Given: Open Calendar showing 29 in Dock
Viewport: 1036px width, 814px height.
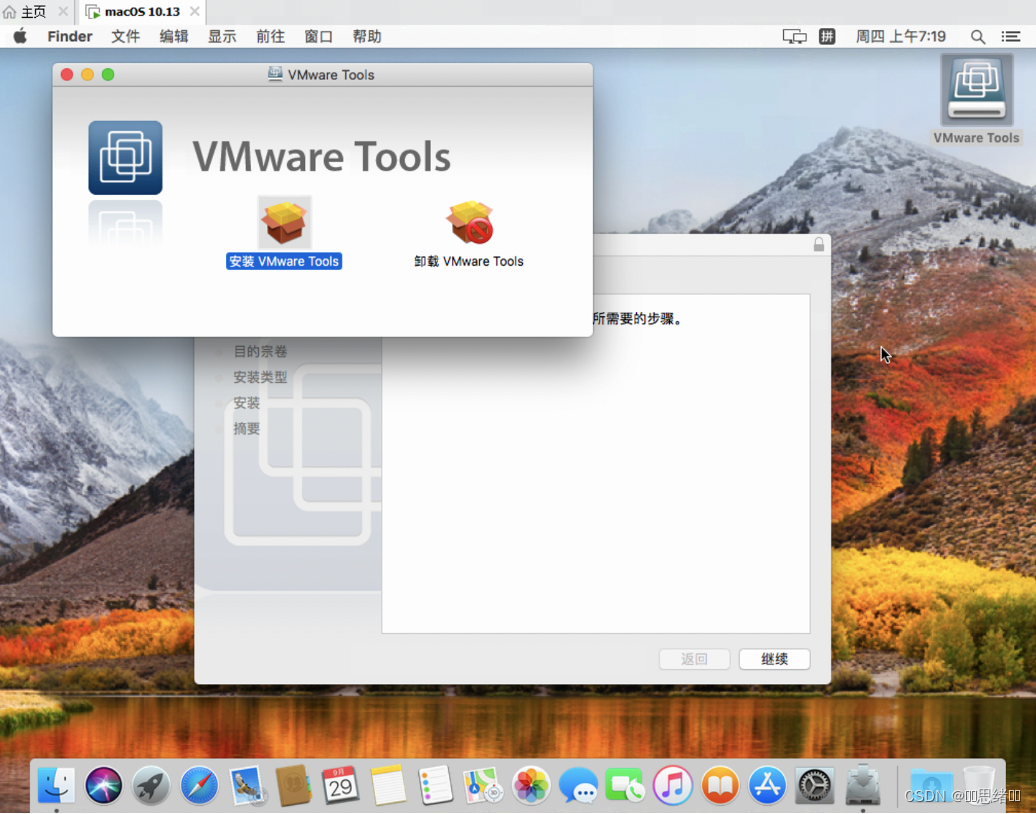Looking at the screenshot, I should (340, 785).
